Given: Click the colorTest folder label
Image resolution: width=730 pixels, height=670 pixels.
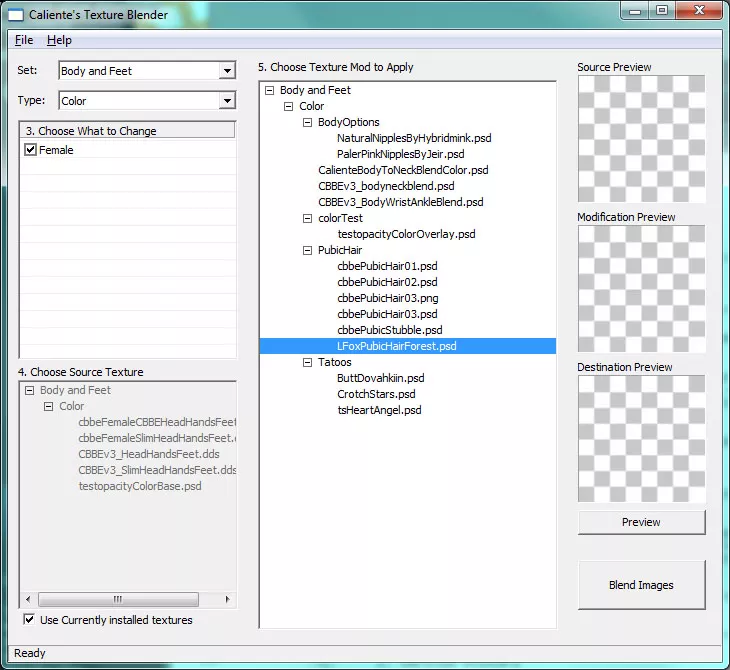Looking at the screenshot, I should click(x=340, y=218).
